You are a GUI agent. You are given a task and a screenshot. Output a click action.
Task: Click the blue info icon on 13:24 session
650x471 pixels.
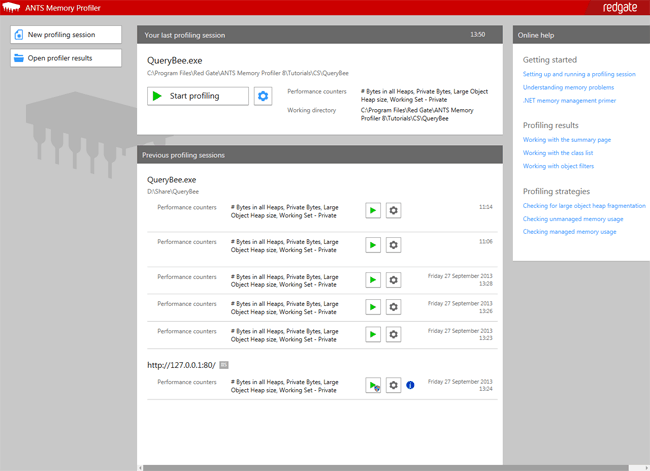[x=410, y=385]
